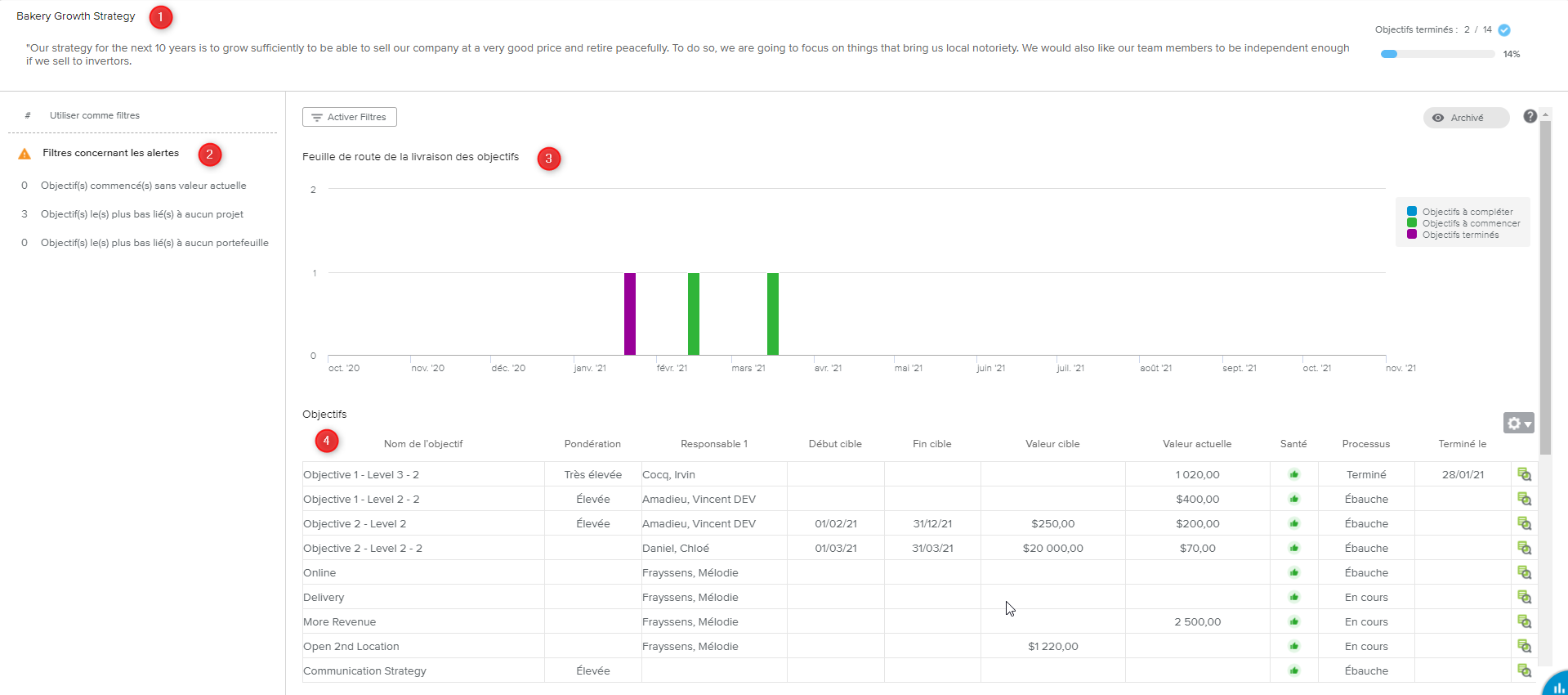The image size is (1568, 695).
Task: Open blue chart widget in bottom corner
Action: tap(1557, 685)
